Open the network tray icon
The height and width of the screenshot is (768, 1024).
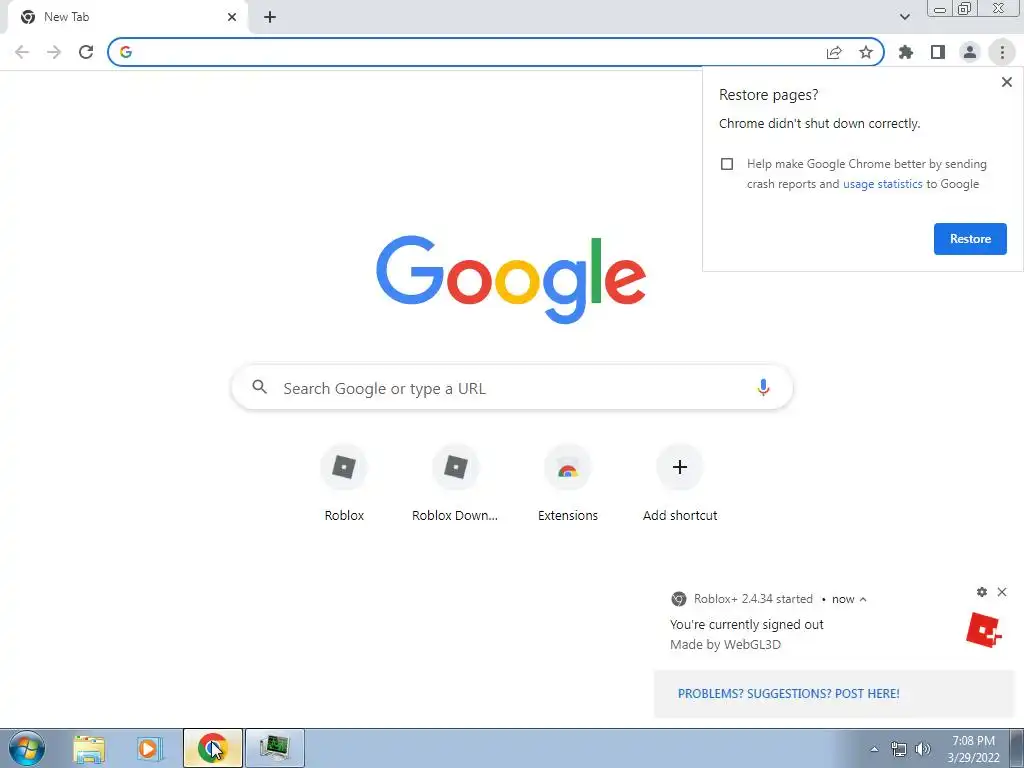pos(899,749)
